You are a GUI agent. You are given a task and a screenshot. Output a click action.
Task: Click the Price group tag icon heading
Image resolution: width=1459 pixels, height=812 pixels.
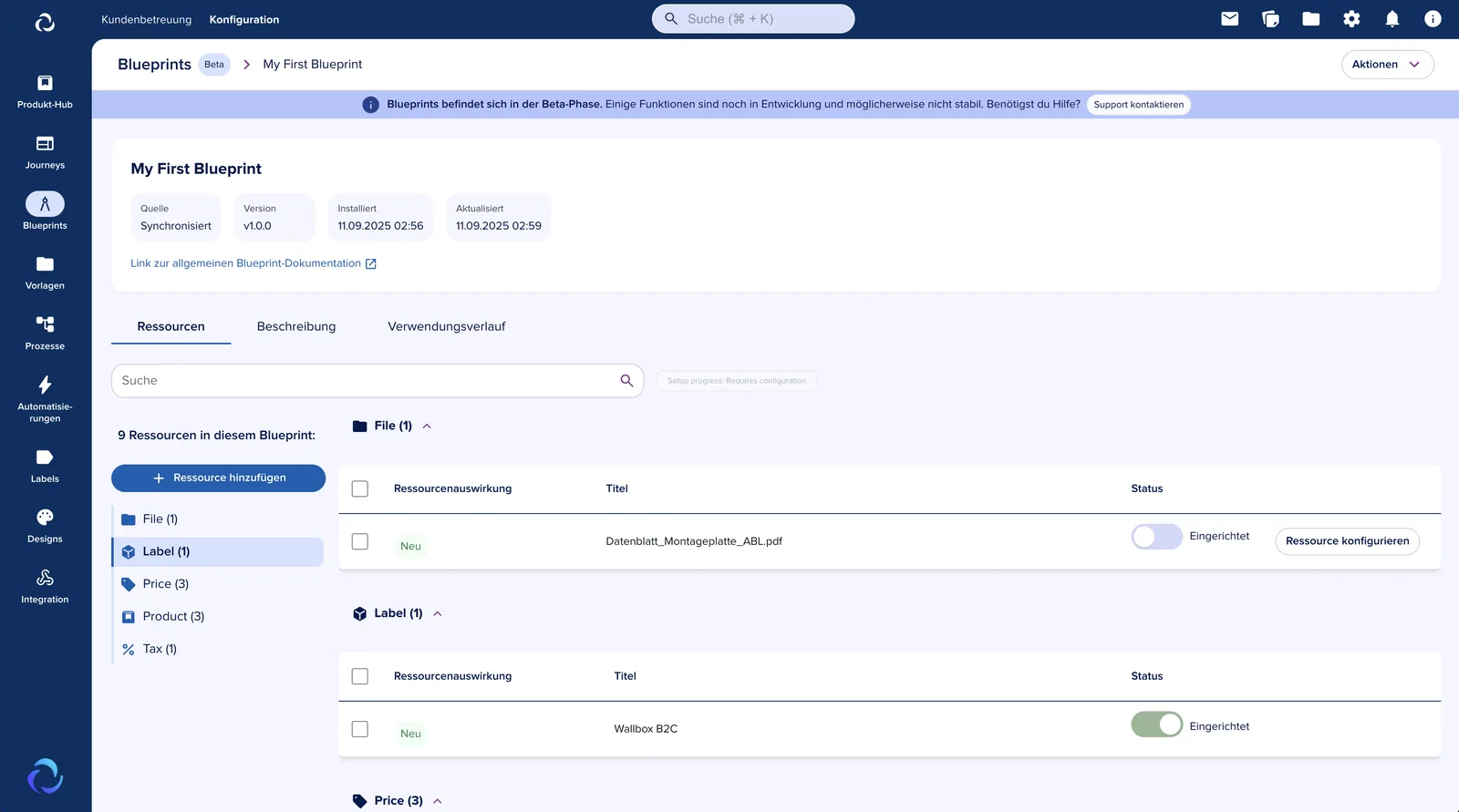pos(360,801)
